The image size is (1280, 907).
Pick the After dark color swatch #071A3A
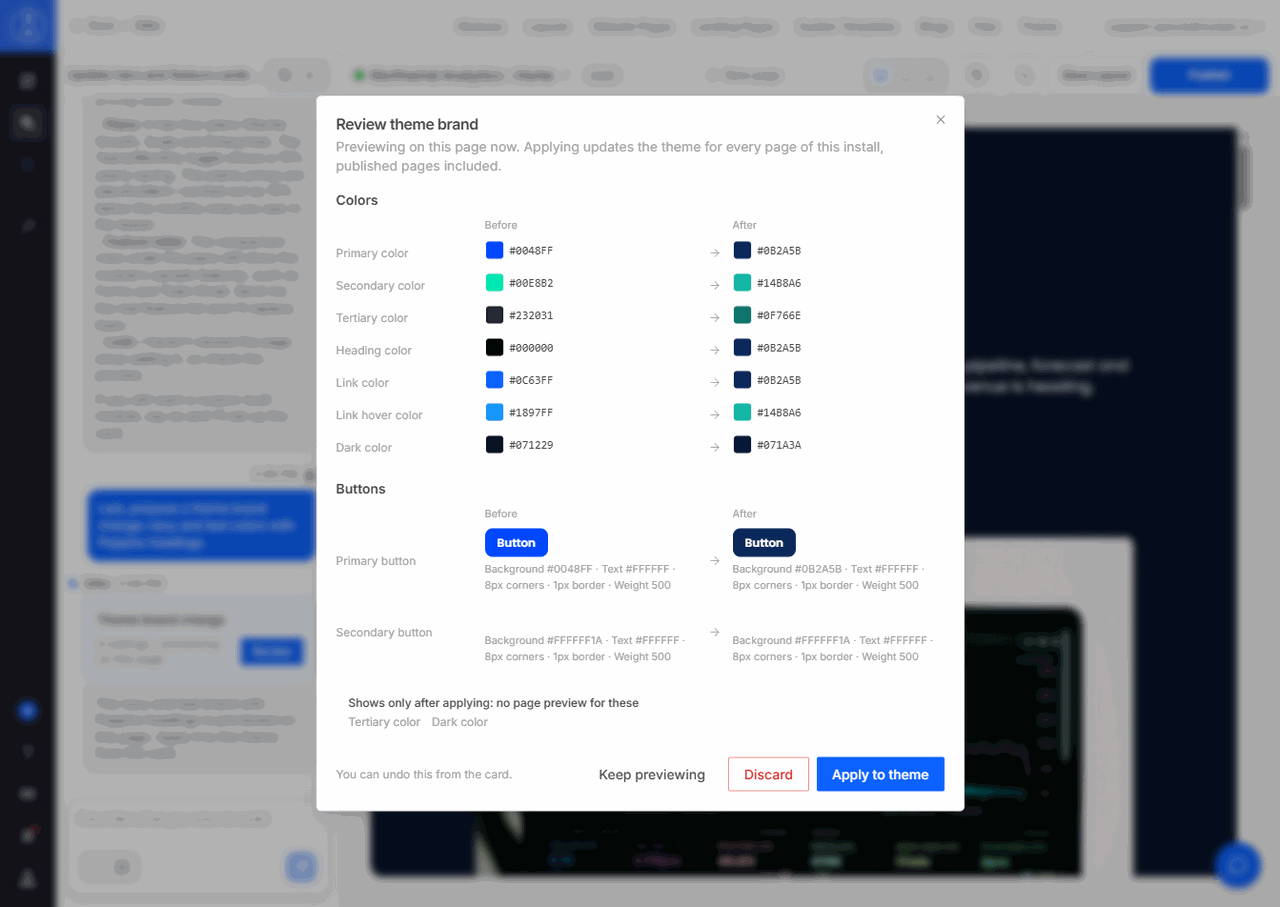(x=742, y=444)
